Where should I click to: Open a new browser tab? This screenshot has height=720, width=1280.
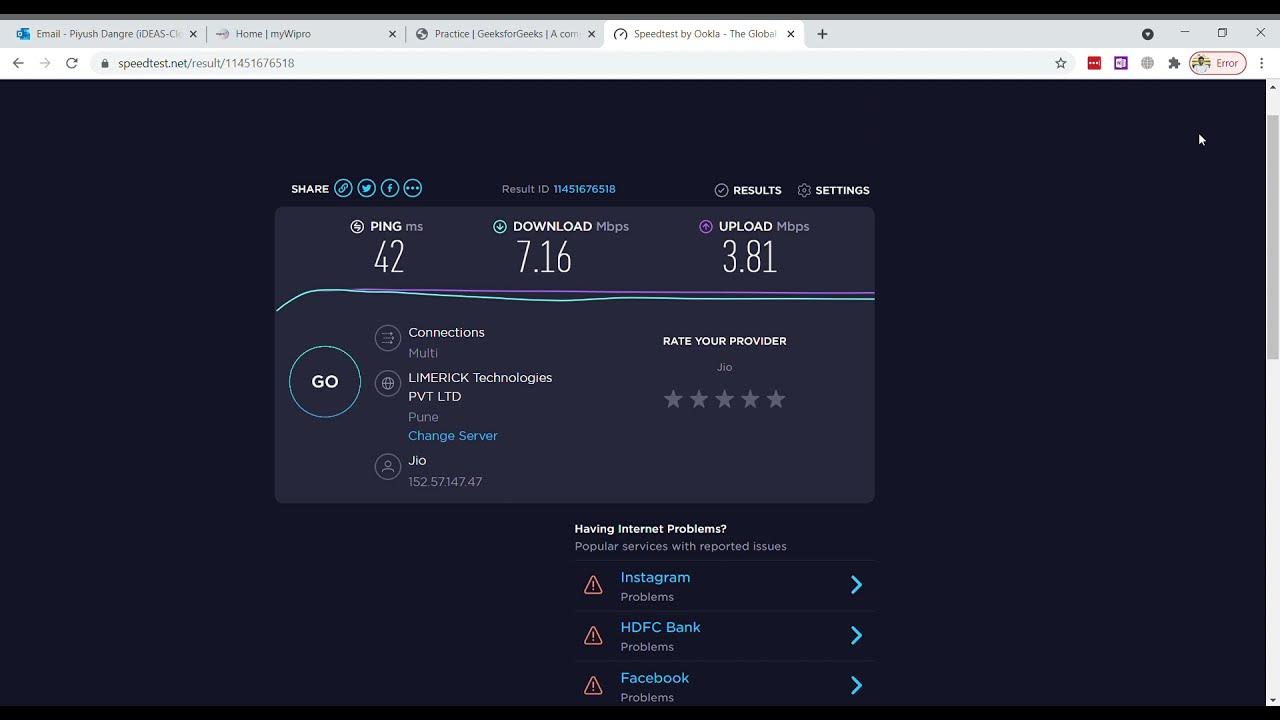coord(822,34)
